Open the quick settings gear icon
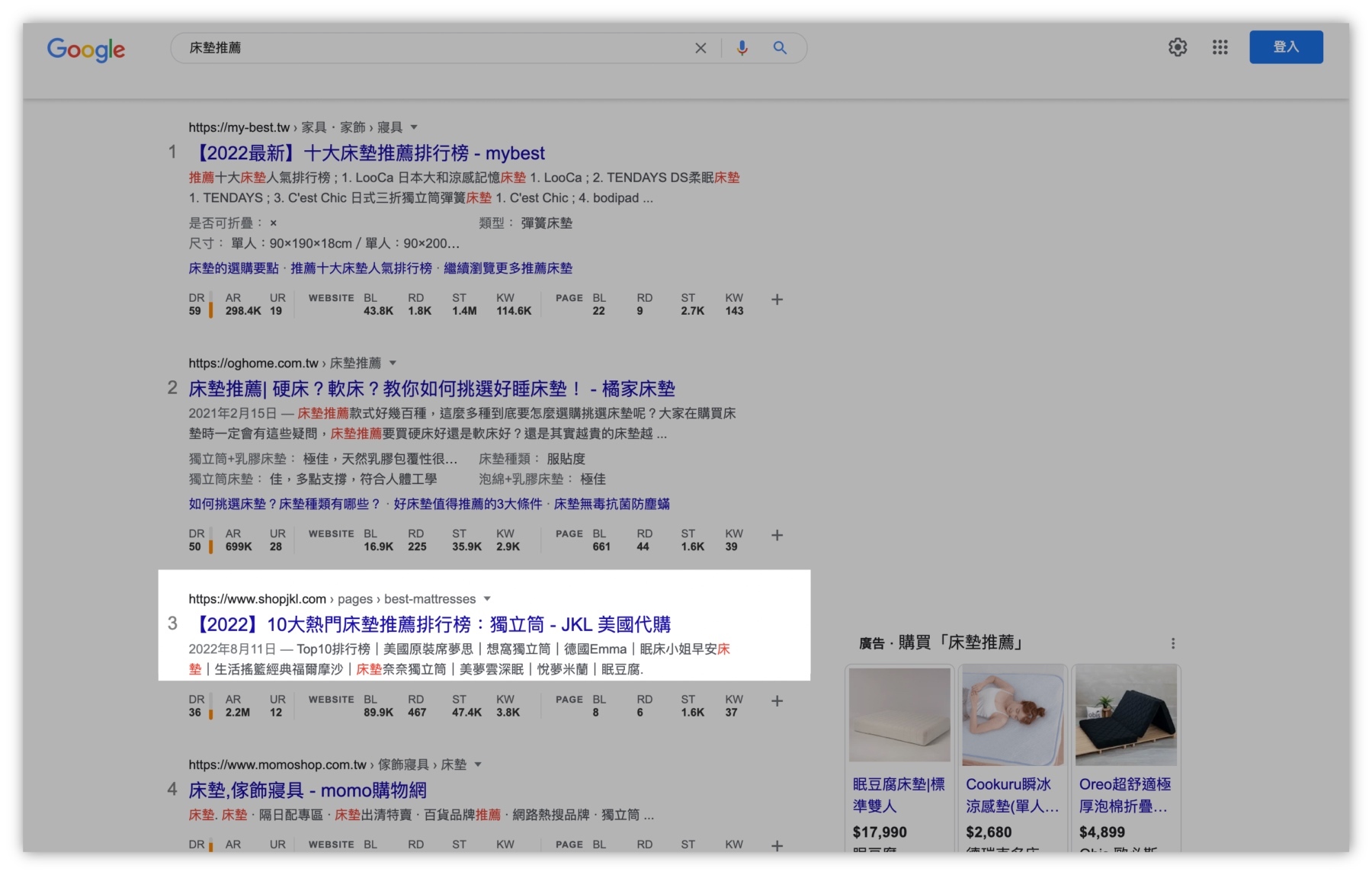Viewport: 1372px width, 875px height. [1178, 47]
